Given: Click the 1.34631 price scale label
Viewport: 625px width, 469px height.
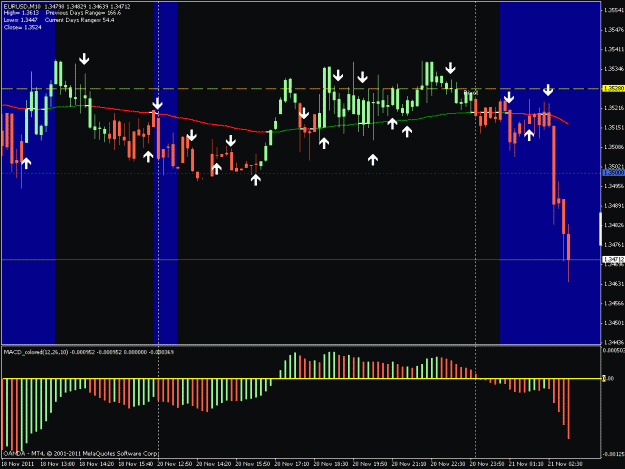Looking at the screenshot, I should (x=614, y=284).
